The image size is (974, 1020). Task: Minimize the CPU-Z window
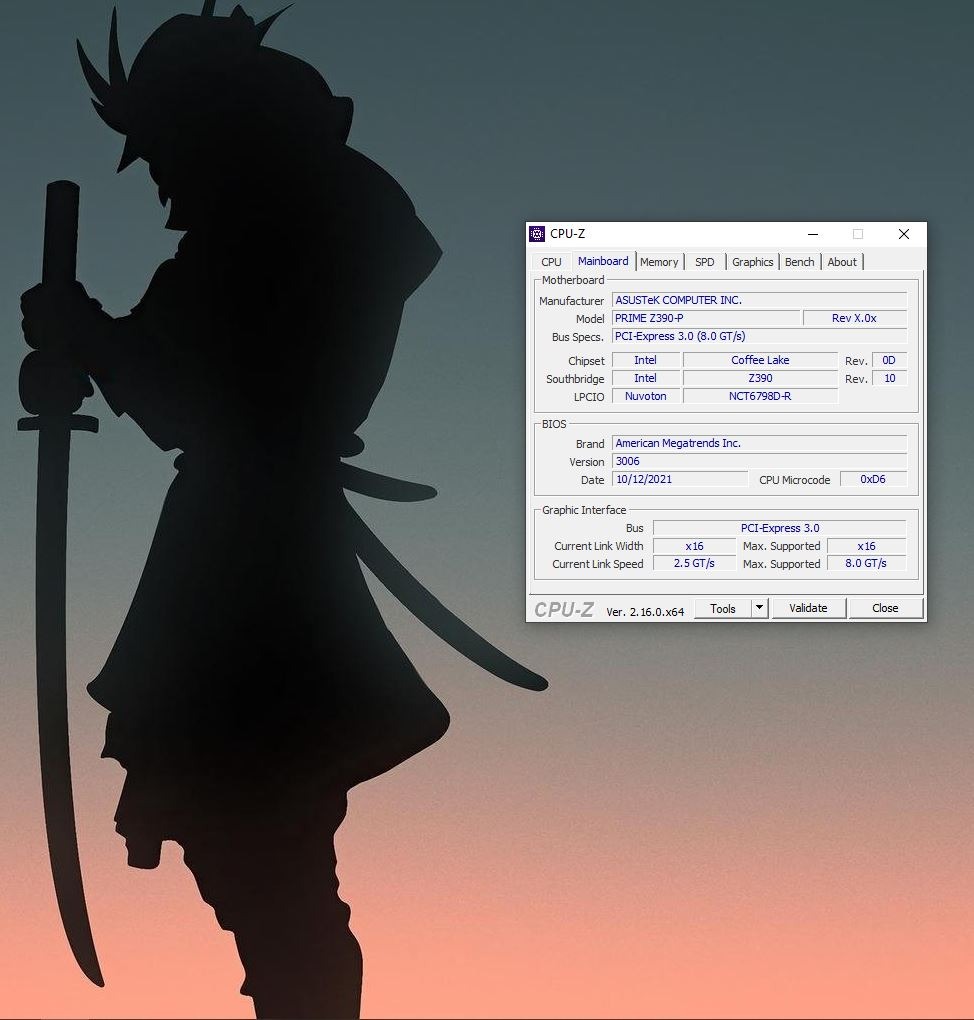[813, 234]
